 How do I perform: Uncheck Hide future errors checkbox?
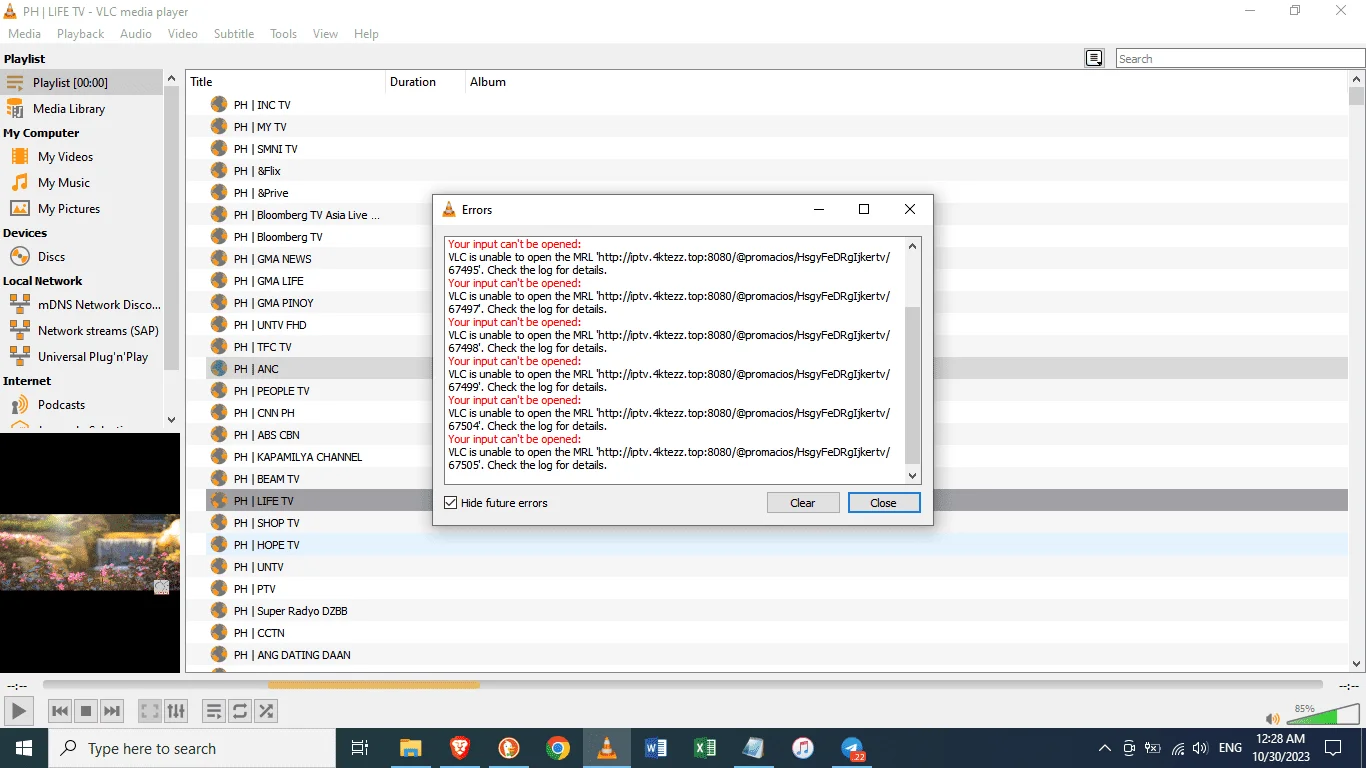point(451,503)
